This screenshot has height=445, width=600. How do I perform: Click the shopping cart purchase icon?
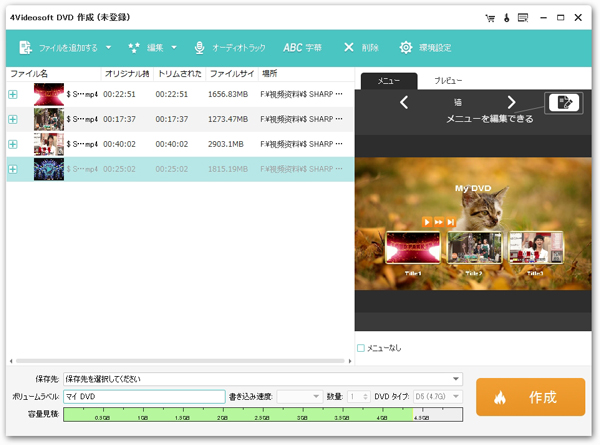coord(490,18)
